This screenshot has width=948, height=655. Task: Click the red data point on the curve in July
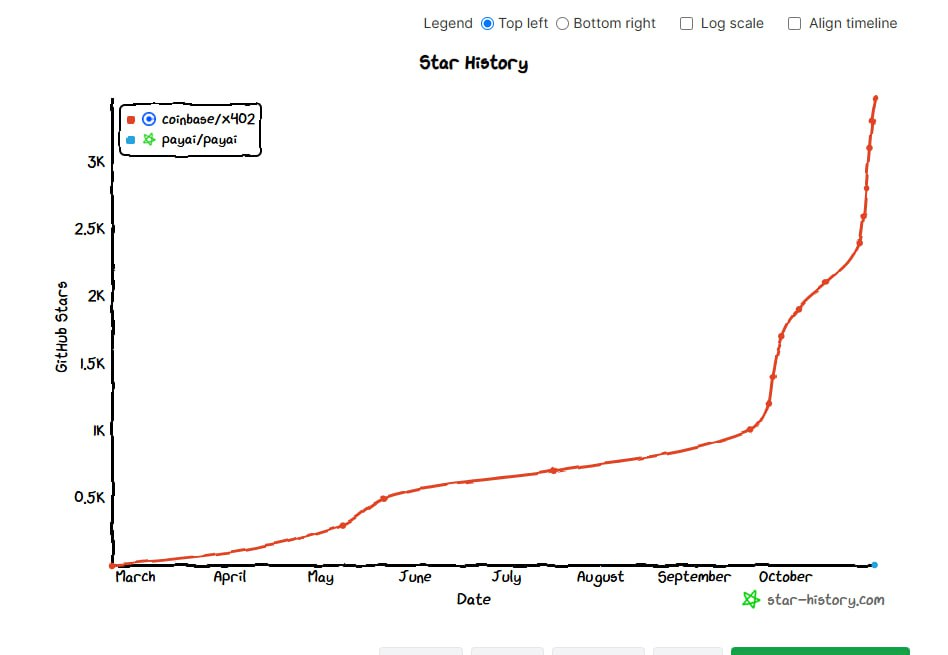[x=553, y=470]
